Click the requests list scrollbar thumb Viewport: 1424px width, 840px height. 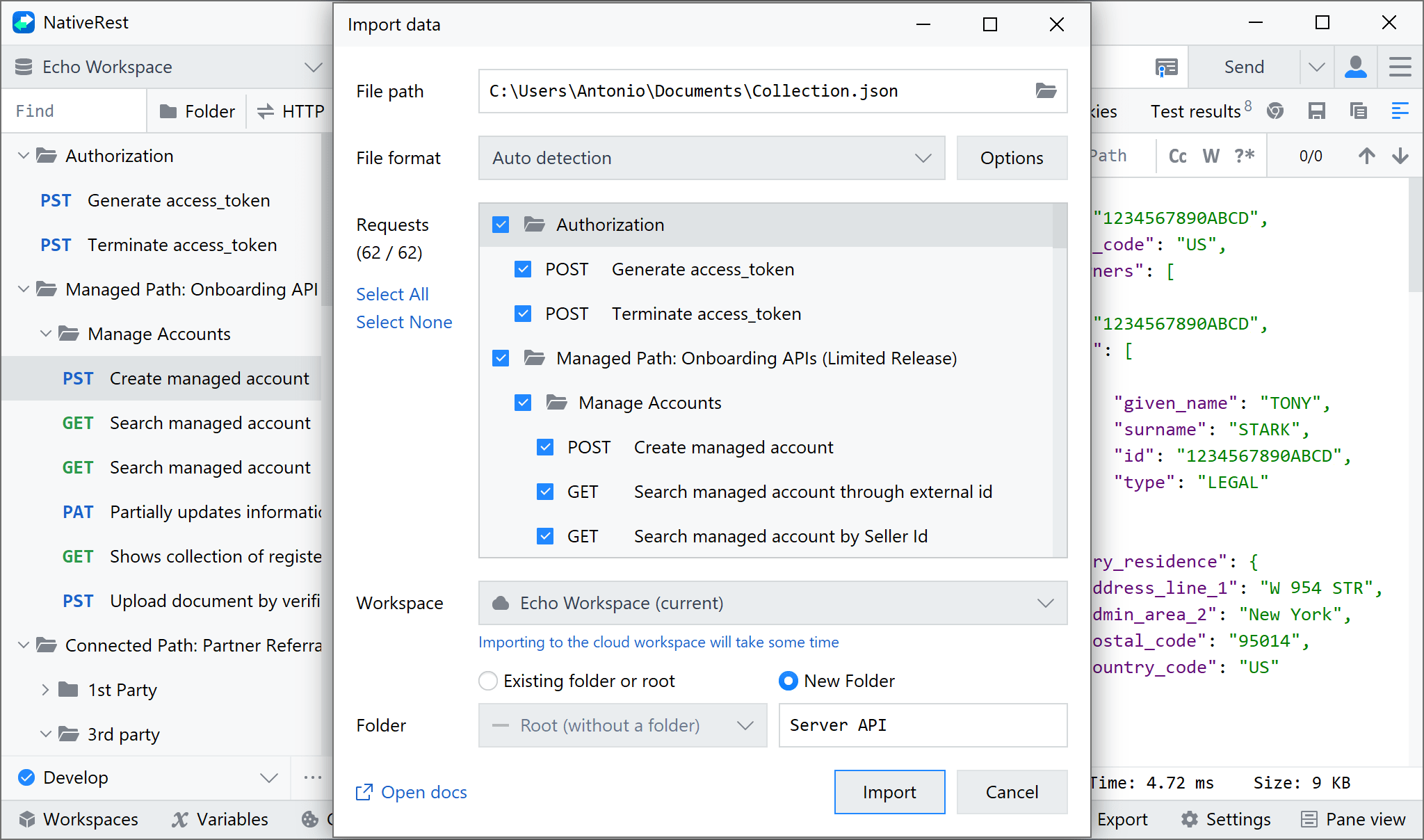tap(1059, 226)
